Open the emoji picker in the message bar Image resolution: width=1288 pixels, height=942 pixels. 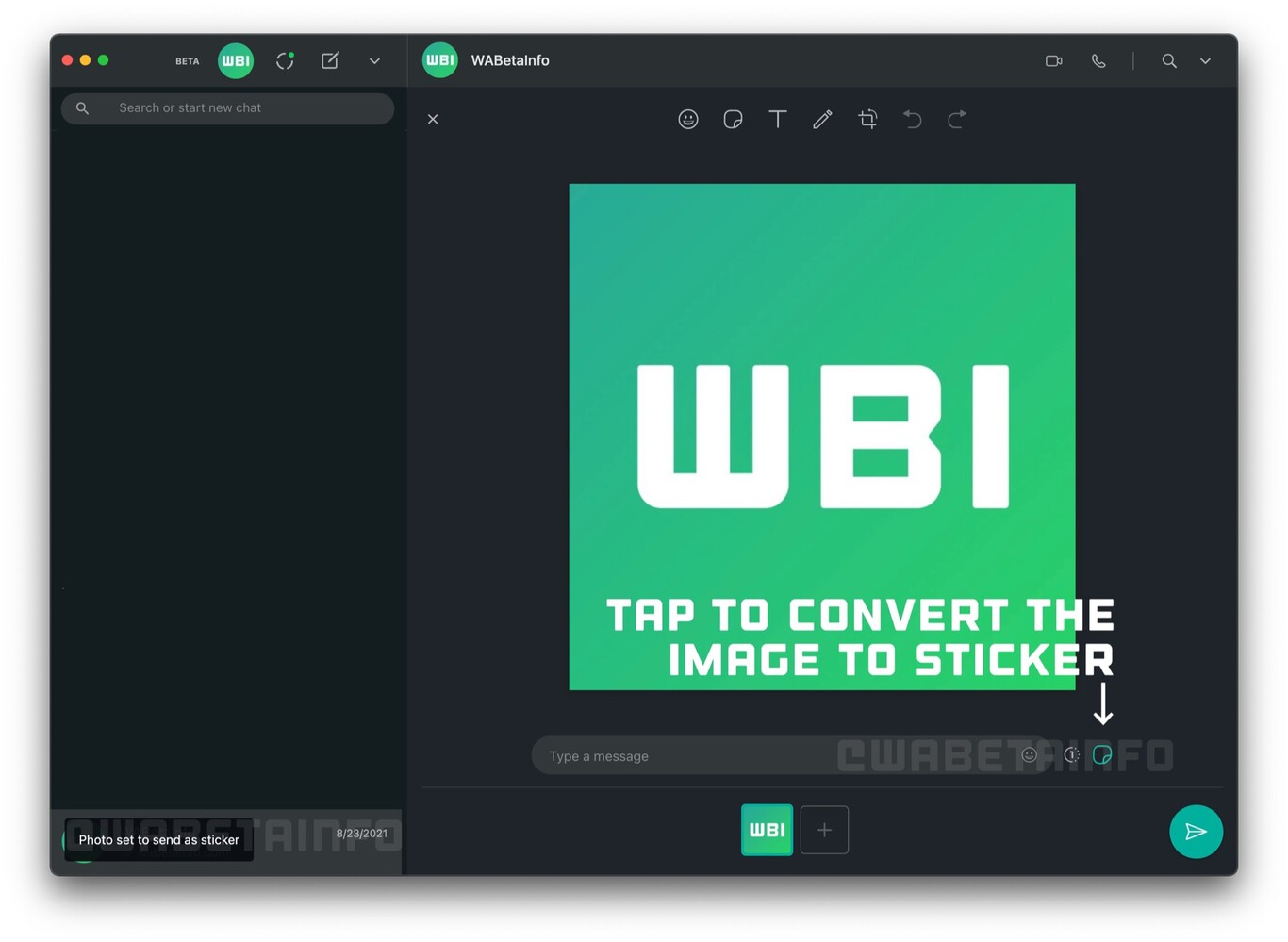pos(1030,754)
